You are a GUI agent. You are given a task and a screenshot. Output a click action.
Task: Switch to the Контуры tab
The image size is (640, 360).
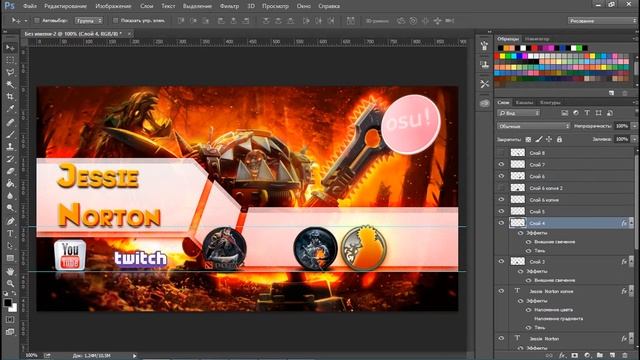coord(550,102)
